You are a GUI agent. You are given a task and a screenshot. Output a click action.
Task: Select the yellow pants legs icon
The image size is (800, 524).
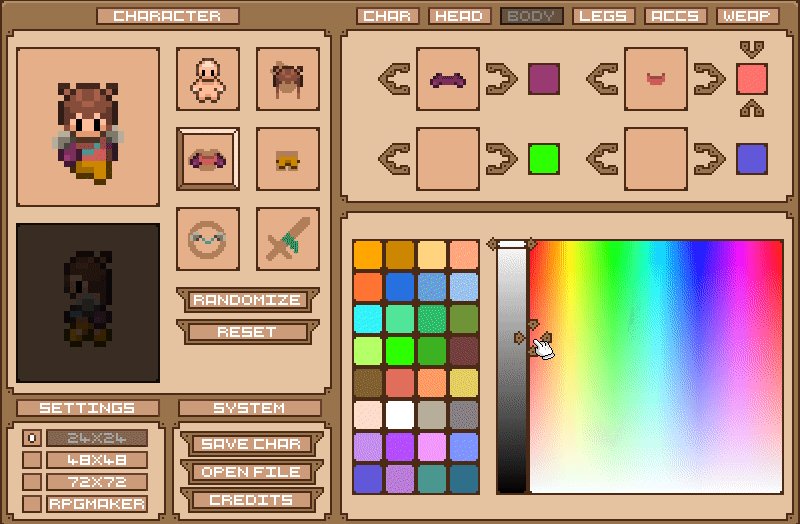pyautogui.click(x=288, y=159)
